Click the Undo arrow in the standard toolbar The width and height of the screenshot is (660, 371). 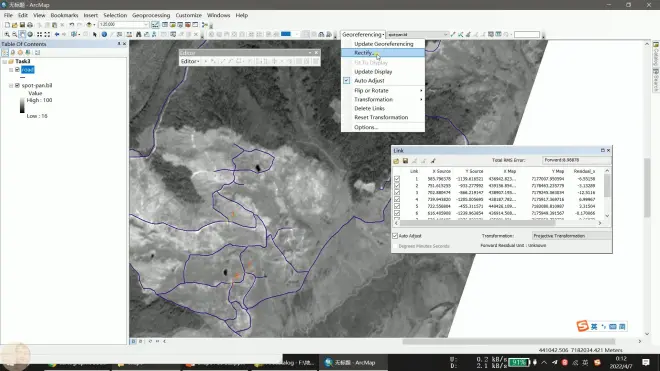[x=72, y=25]
